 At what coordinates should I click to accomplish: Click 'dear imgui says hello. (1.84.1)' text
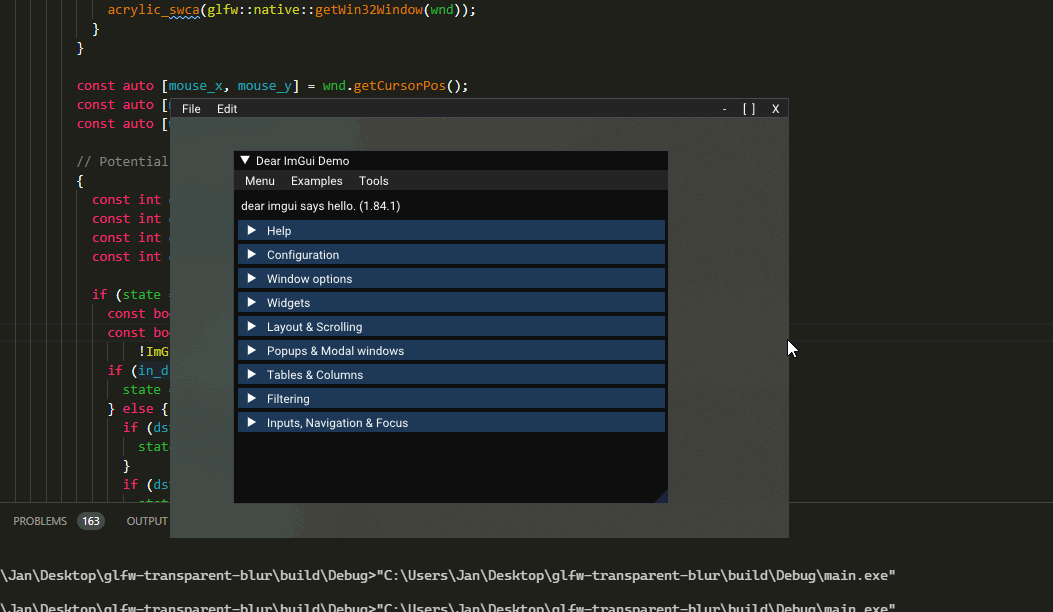pos(320,206)
